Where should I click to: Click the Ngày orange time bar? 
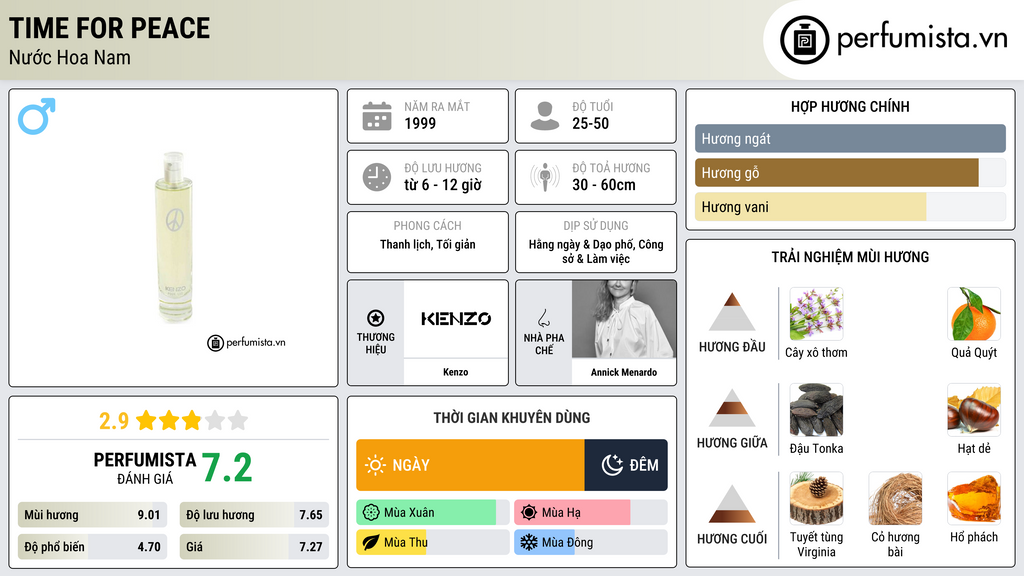point(470,465)
